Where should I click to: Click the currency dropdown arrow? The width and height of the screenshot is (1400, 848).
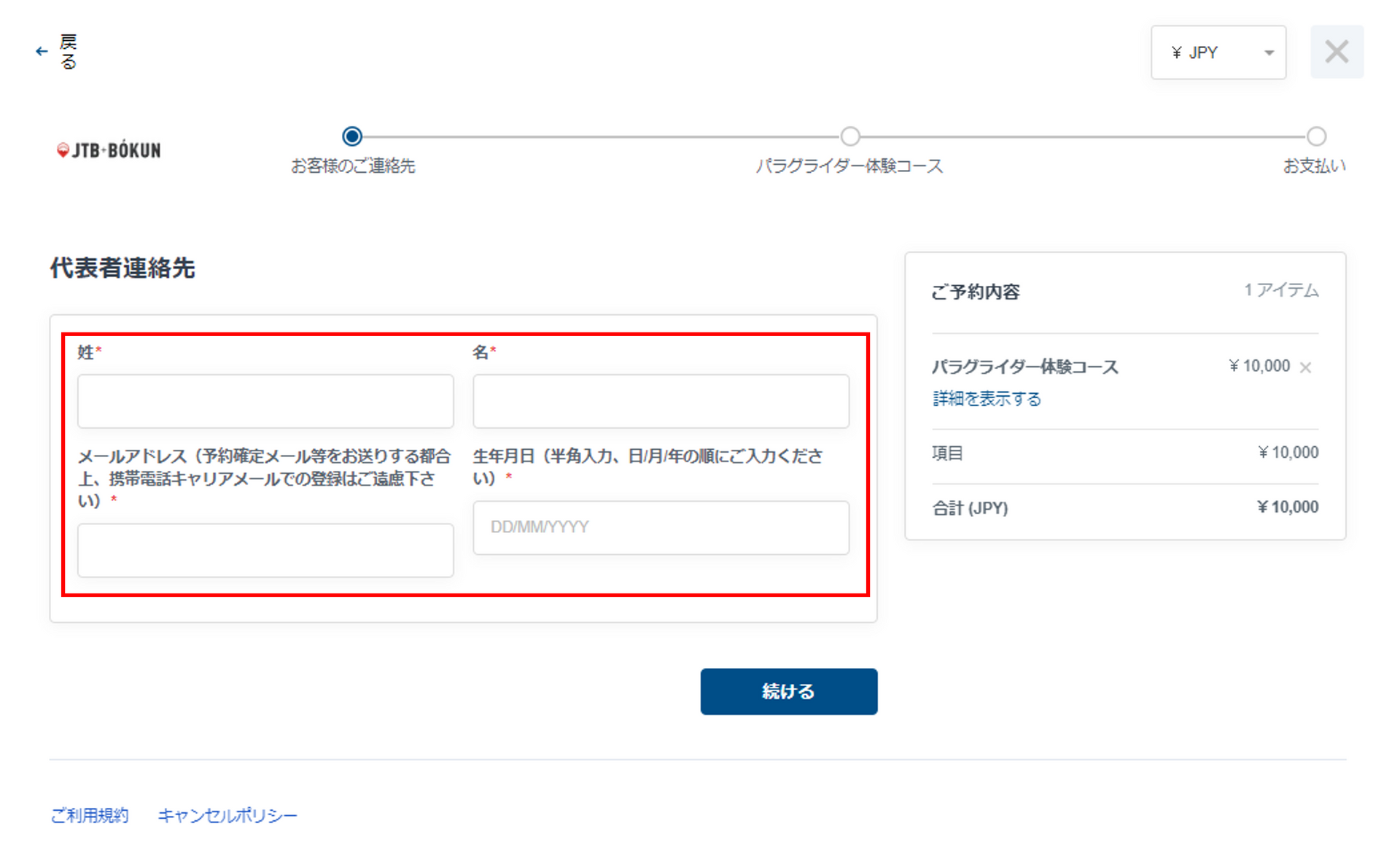click(x=1269, y=52)
